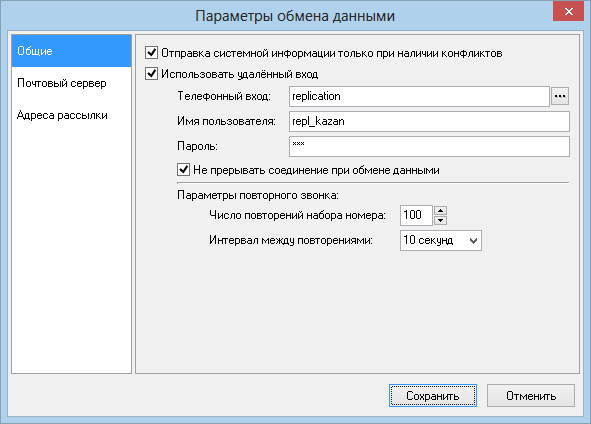Click into the Пароль input field

(x=429, y=146)
